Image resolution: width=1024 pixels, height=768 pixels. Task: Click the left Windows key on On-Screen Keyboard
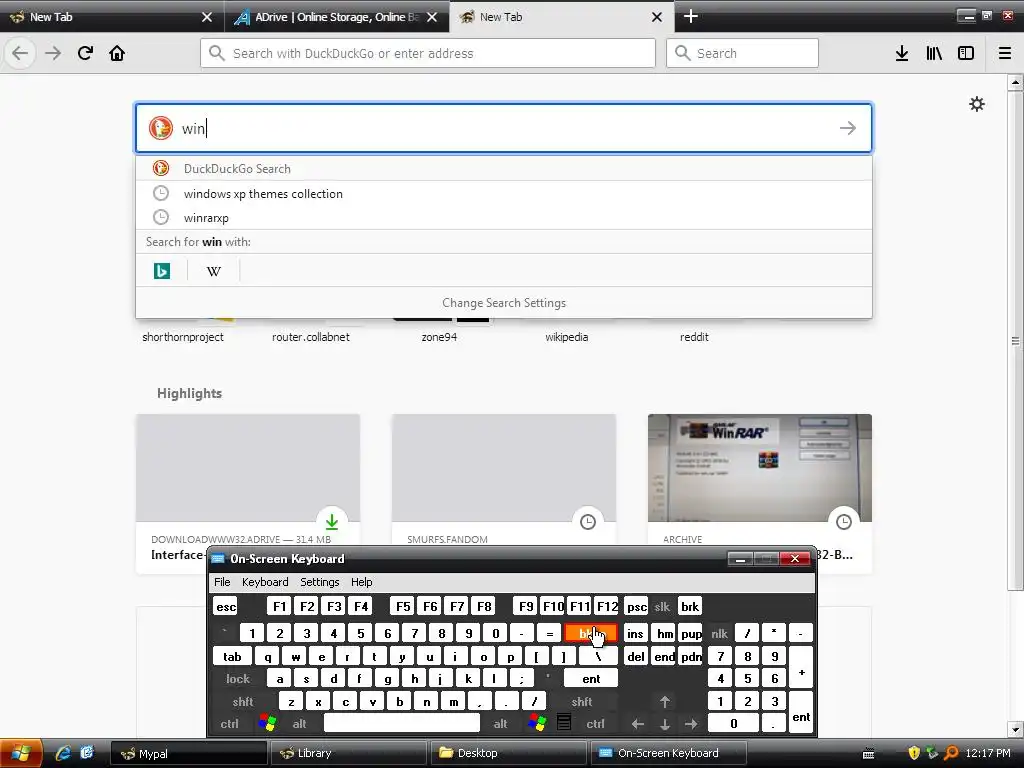[267, 723]
